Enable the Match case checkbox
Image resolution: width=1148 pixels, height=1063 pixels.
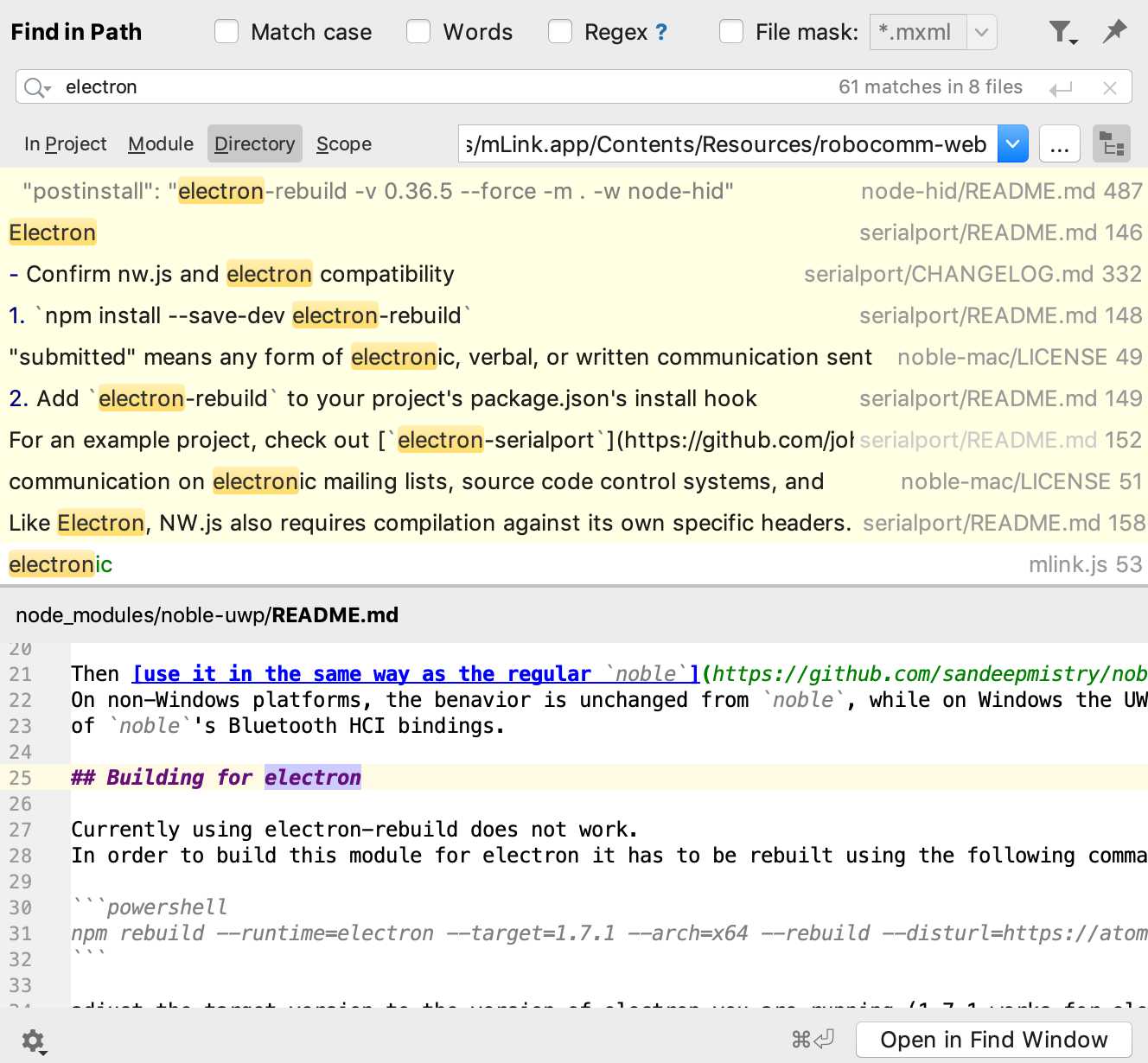pos(226,32)
